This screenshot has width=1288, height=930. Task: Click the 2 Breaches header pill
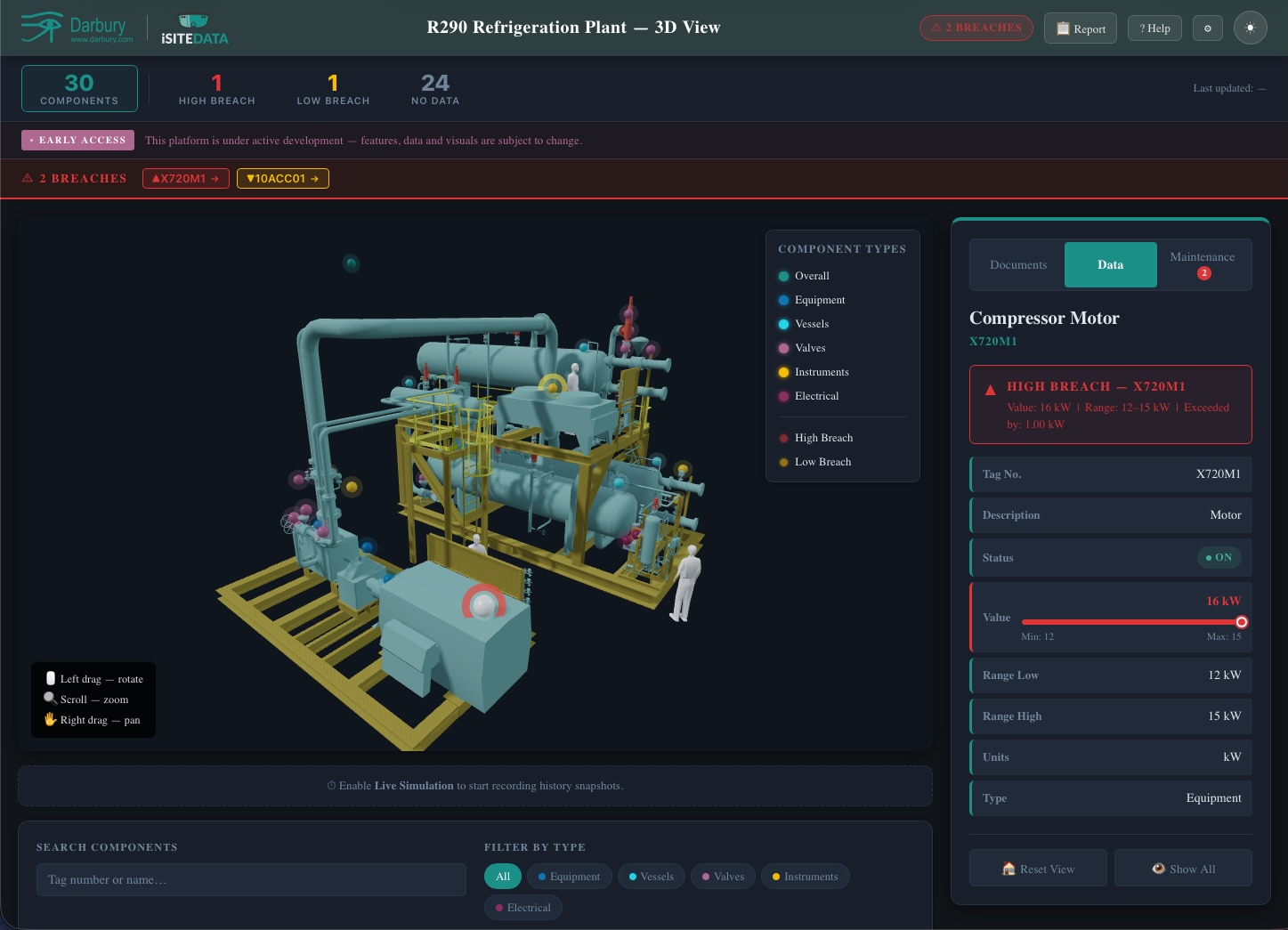coord(976,28)
